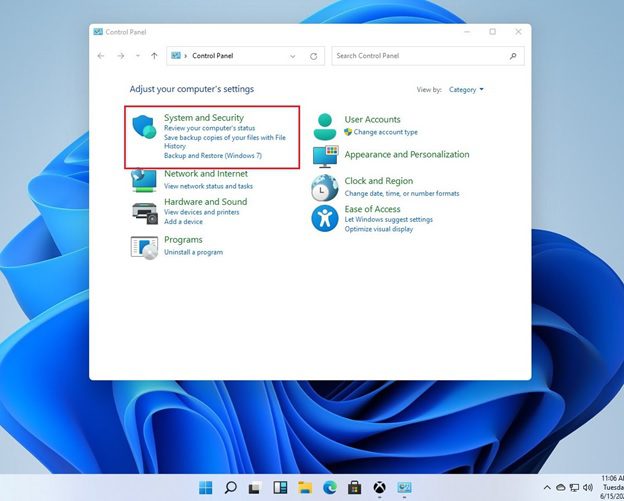Open the Clock and Region globe icon
This screenshot has height=501, width=624.
click(x=325, y=187)
